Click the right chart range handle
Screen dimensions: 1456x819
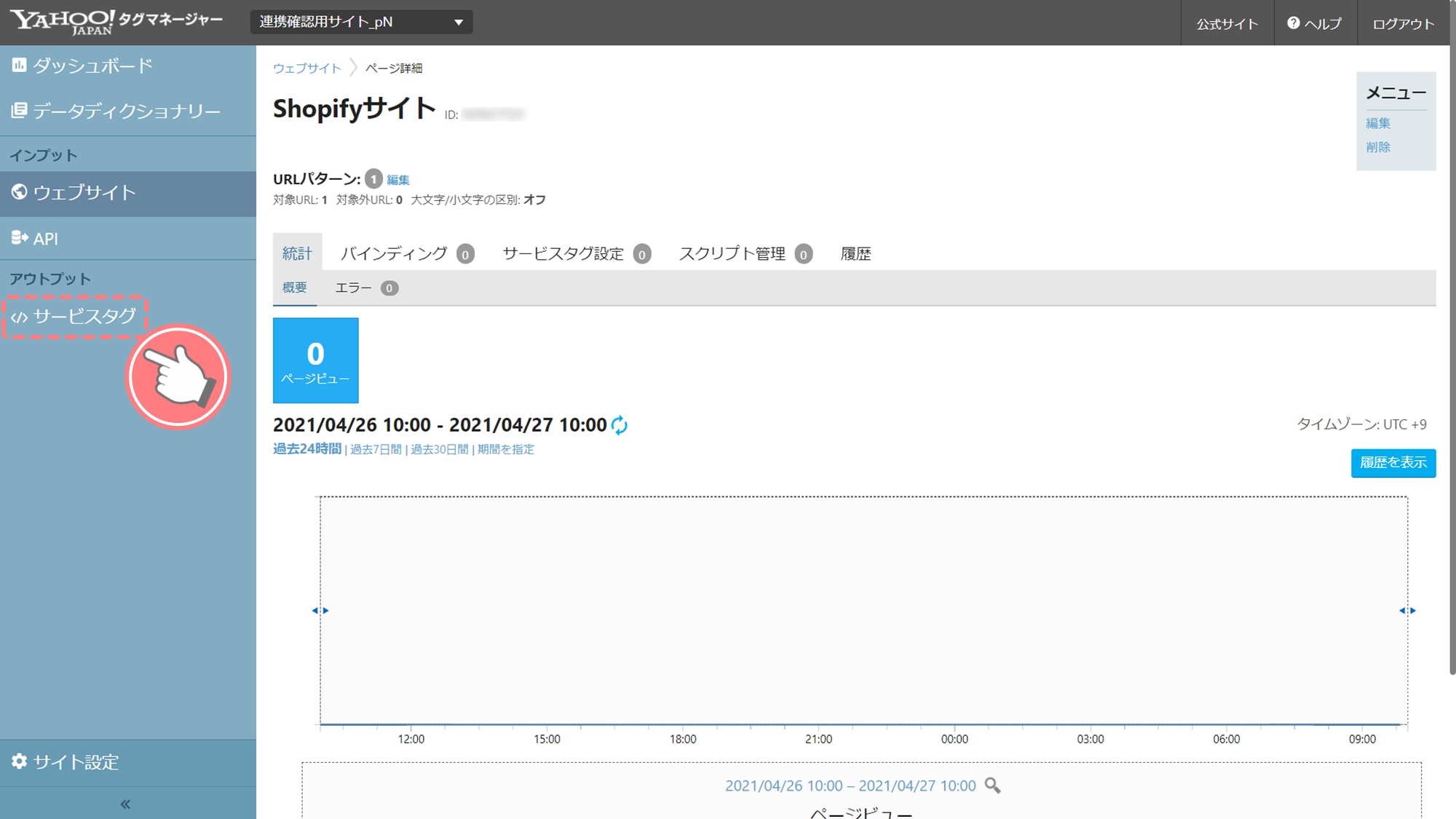point(1407,611)
